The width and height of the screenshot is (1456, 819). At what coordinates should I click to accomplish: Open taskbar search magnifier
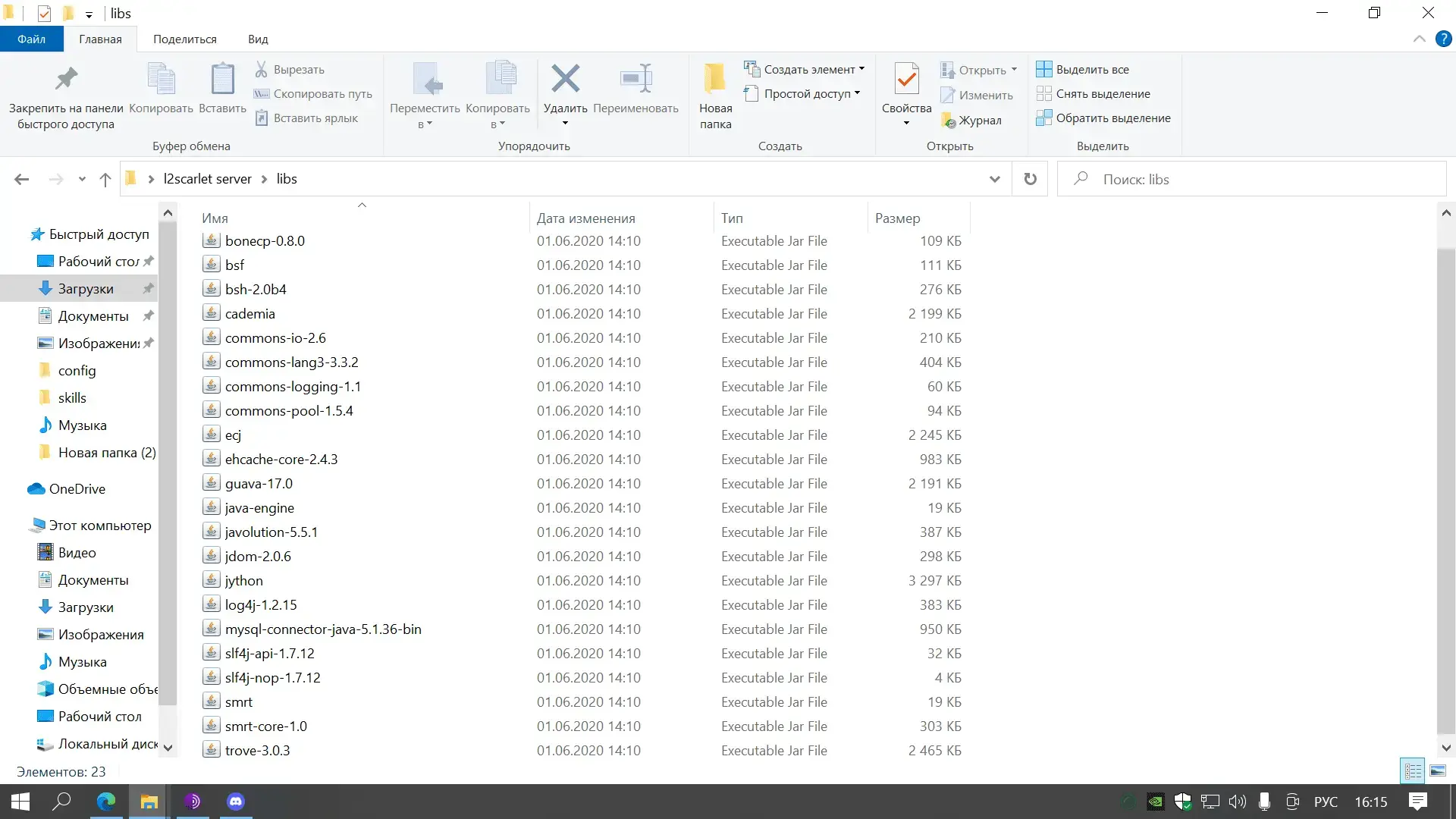tap(61, 802)
